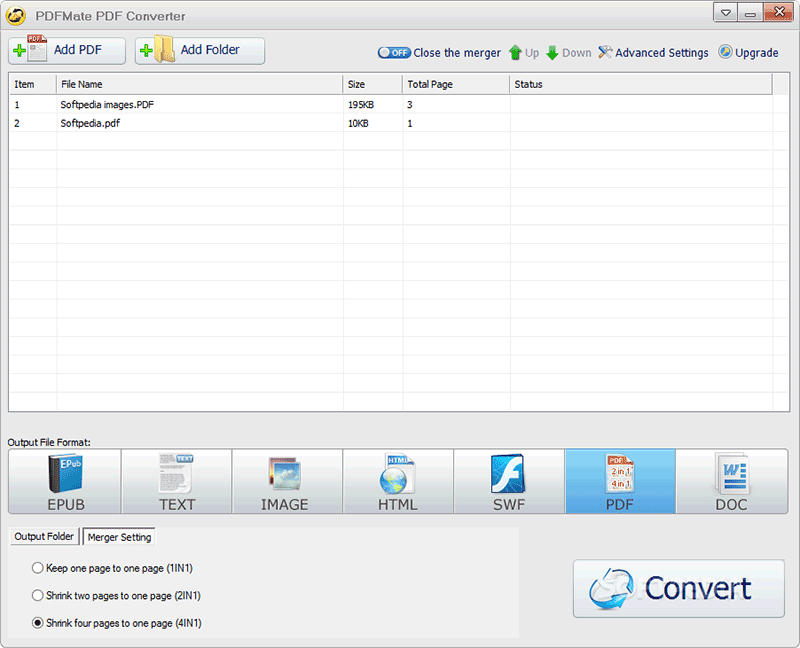This screenshot has height=648, width=800.
Task: Open the title bar dropdown arrow
Action: click(x=725, y=12)
